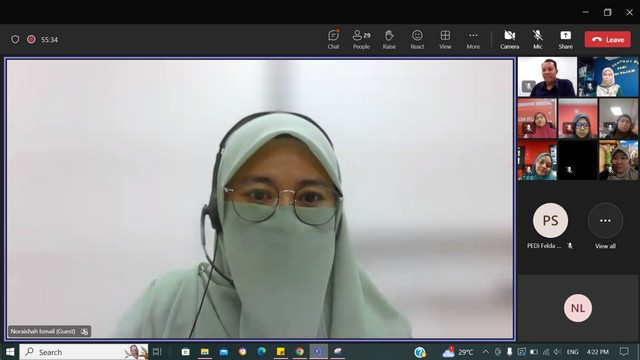Show hidden system tray icons

(x=485, y=351)
